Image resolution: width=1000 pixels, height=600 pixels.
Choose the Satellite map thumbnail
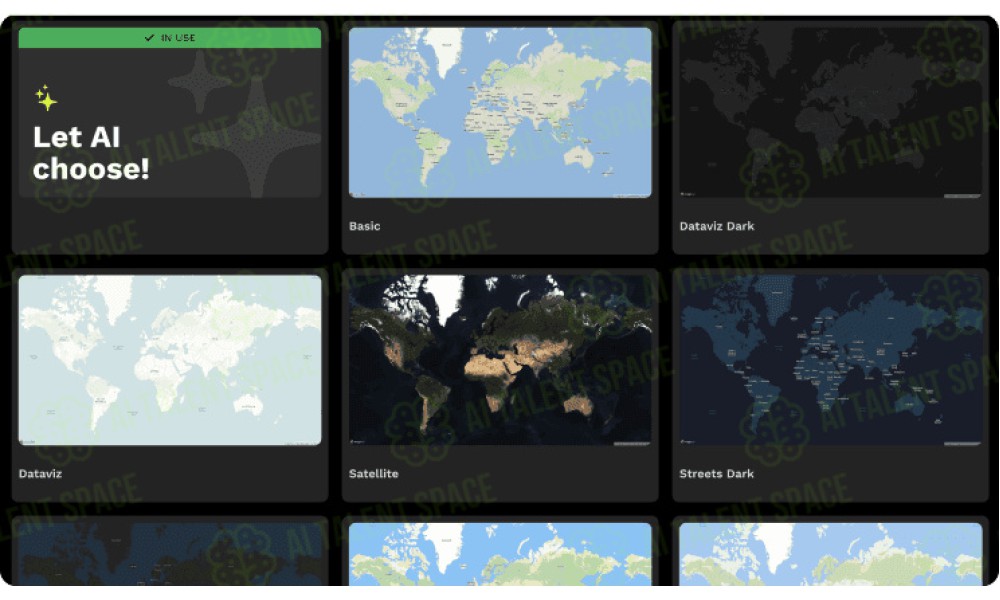(x=500, y=360)
